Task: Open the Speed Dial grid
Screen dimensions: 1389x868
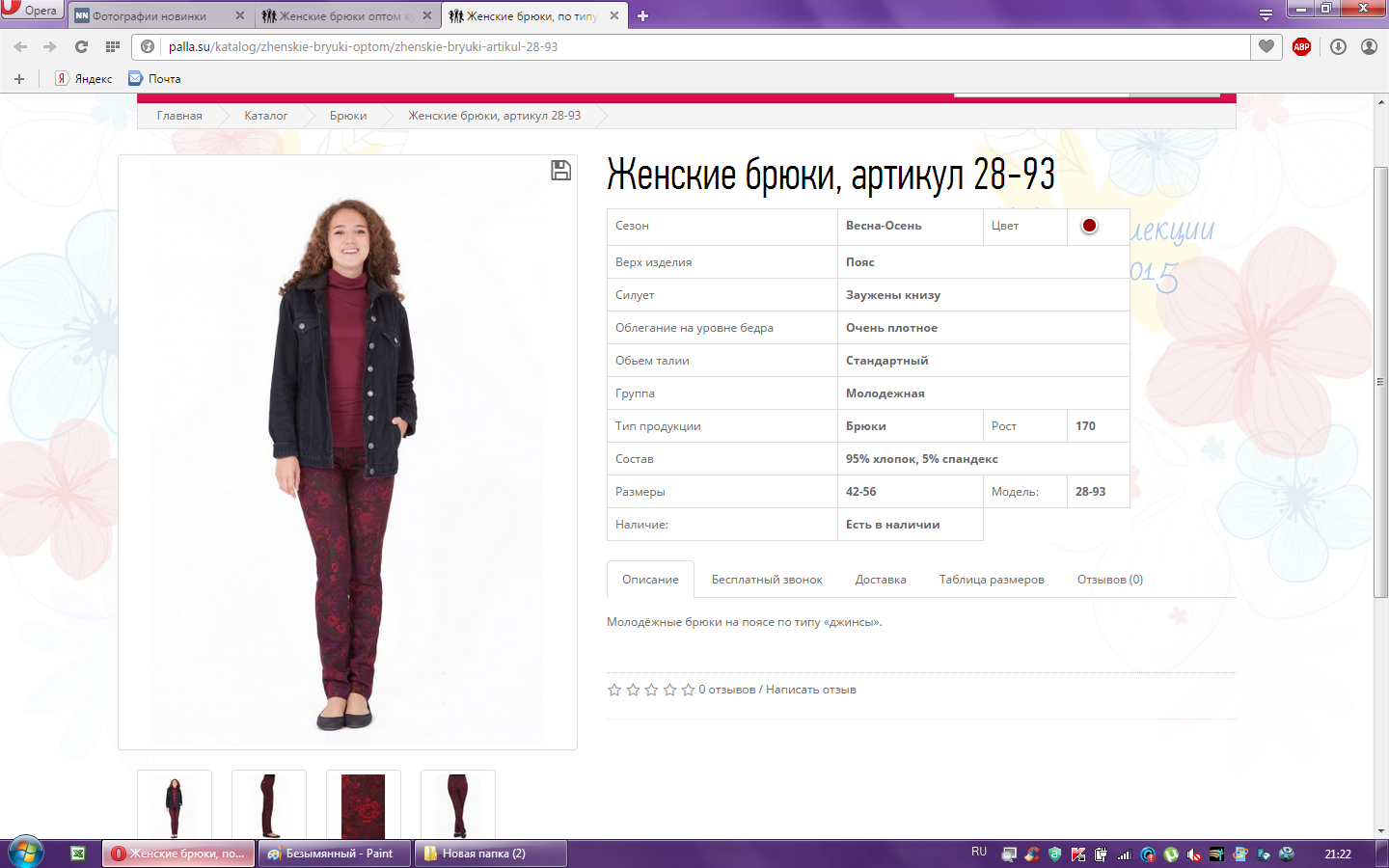Action: pyautogui.click(x=113, y=46)
